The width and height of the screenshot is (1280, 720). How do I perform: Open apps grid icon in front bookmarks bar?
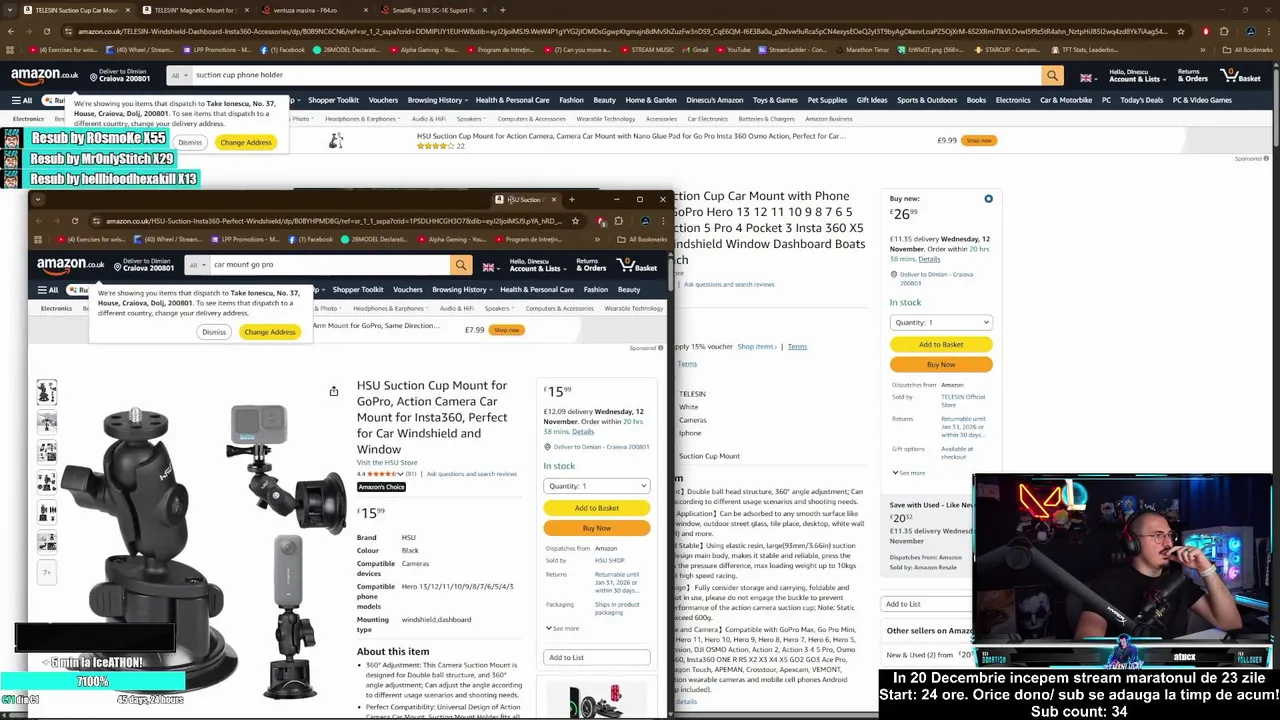pyautogui.click(x=38, y=239)
